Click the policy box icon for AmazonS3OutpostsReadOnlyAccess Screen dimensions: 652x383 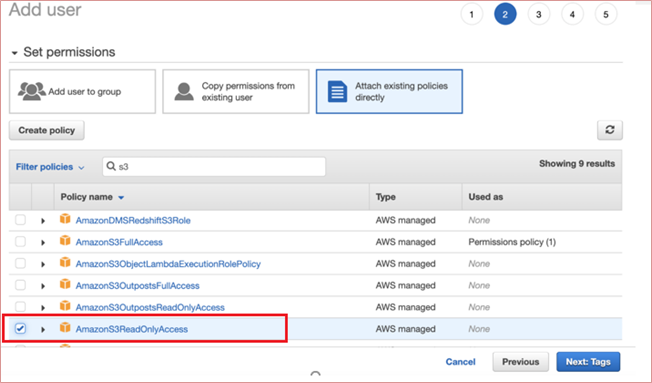coord(65,306)
